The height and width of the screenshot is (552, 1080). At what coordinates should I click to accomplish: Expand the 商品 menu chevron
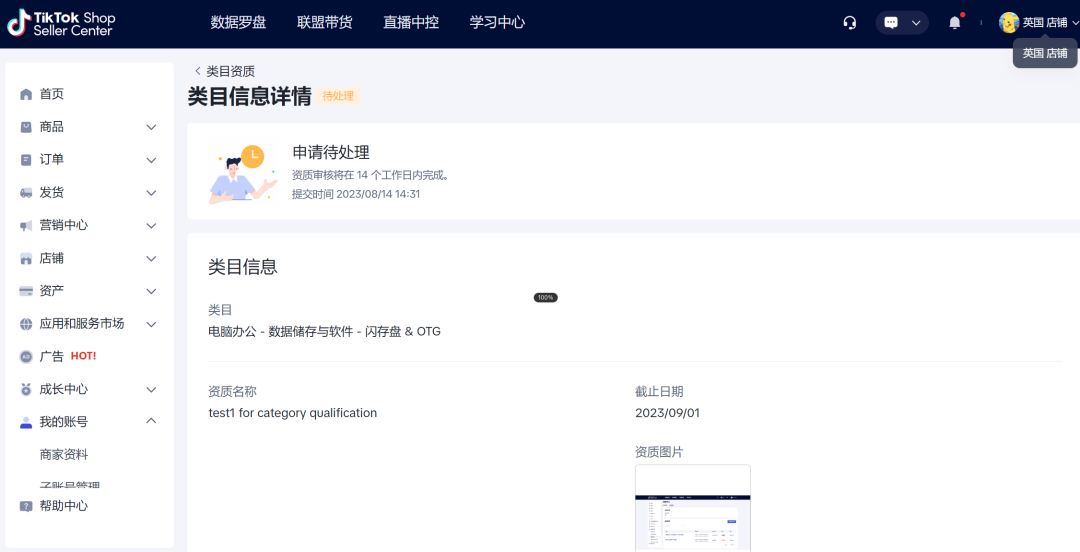[x=152, y=127]
